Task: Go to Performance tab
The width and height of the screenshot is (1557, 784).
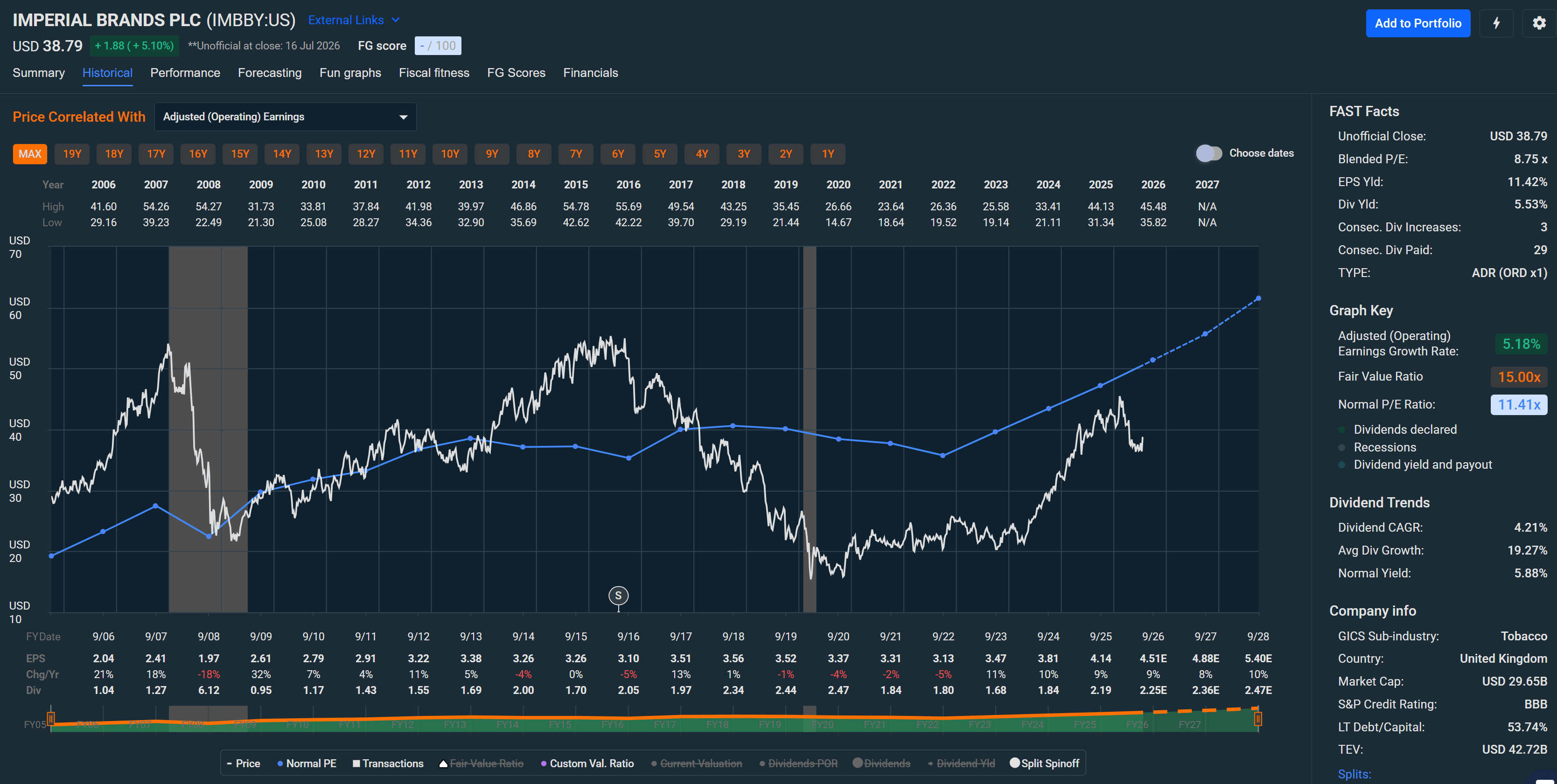Action: 185,72
